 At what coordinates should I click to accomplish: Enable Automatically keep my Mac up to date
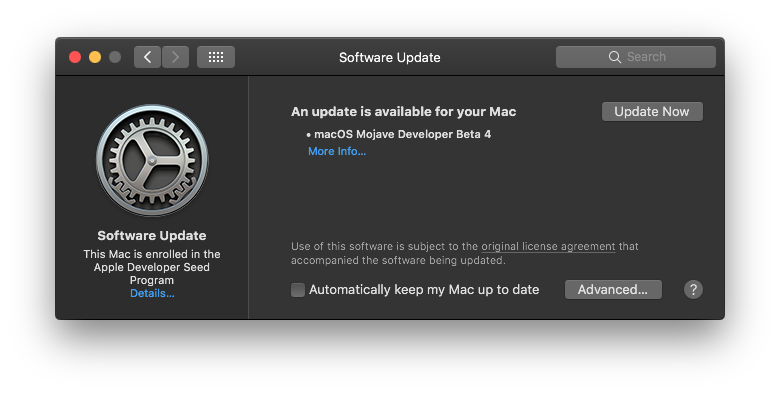click(298, 290)
